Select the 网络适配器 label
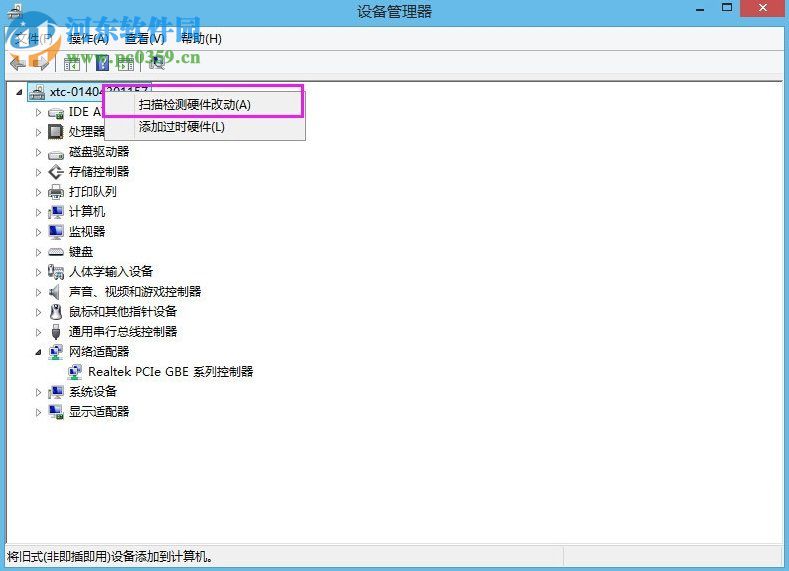 point(99,352)
